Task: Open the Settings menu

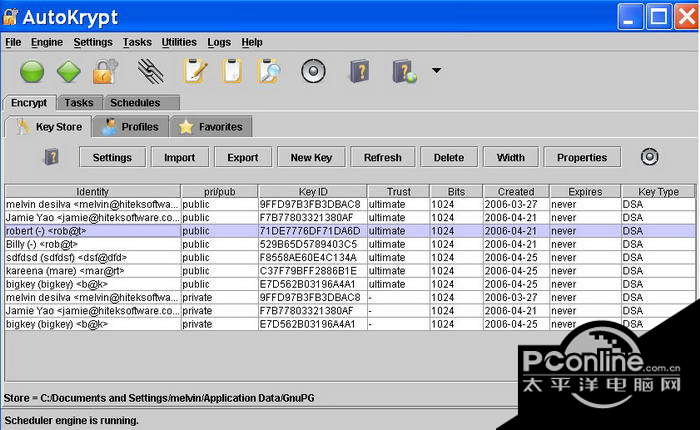Action: pyautogui.click(x=93, y=42)
